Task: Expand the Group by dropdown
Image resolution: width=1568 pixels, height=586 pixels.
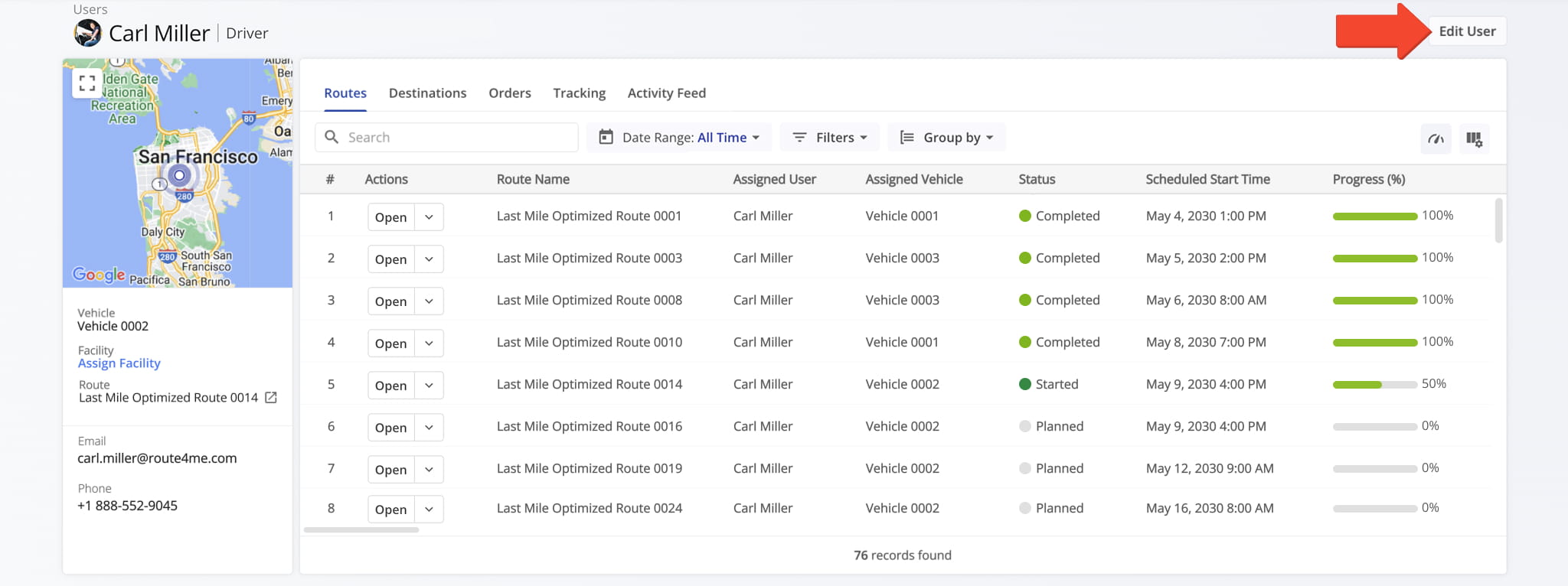Action: coord(947,138)
